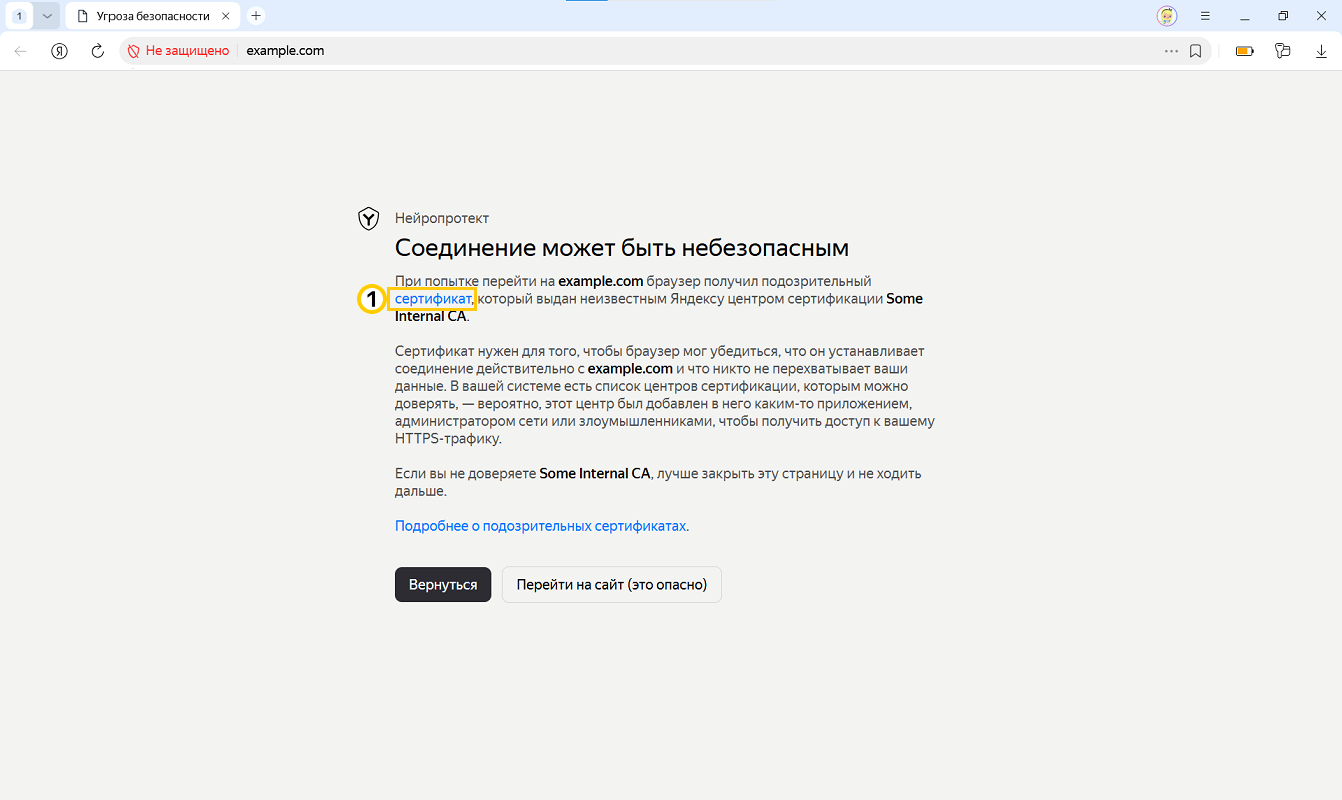Click the red 'Не защищено' shield icon

click(x=132, y=51)
